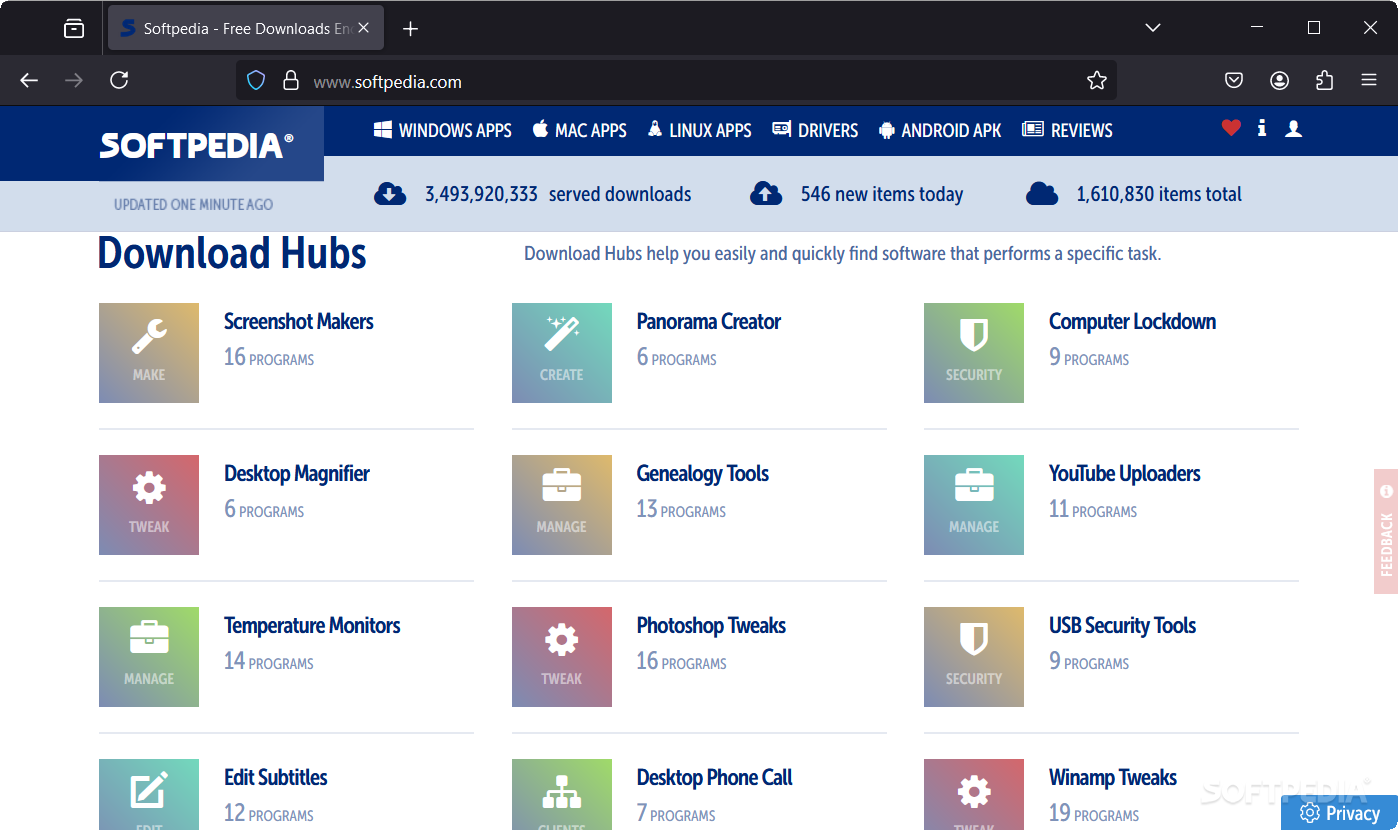This screenshot has width=1398, height=830.
Task: Click the Softpedia logo
Action: click(197, 146)
